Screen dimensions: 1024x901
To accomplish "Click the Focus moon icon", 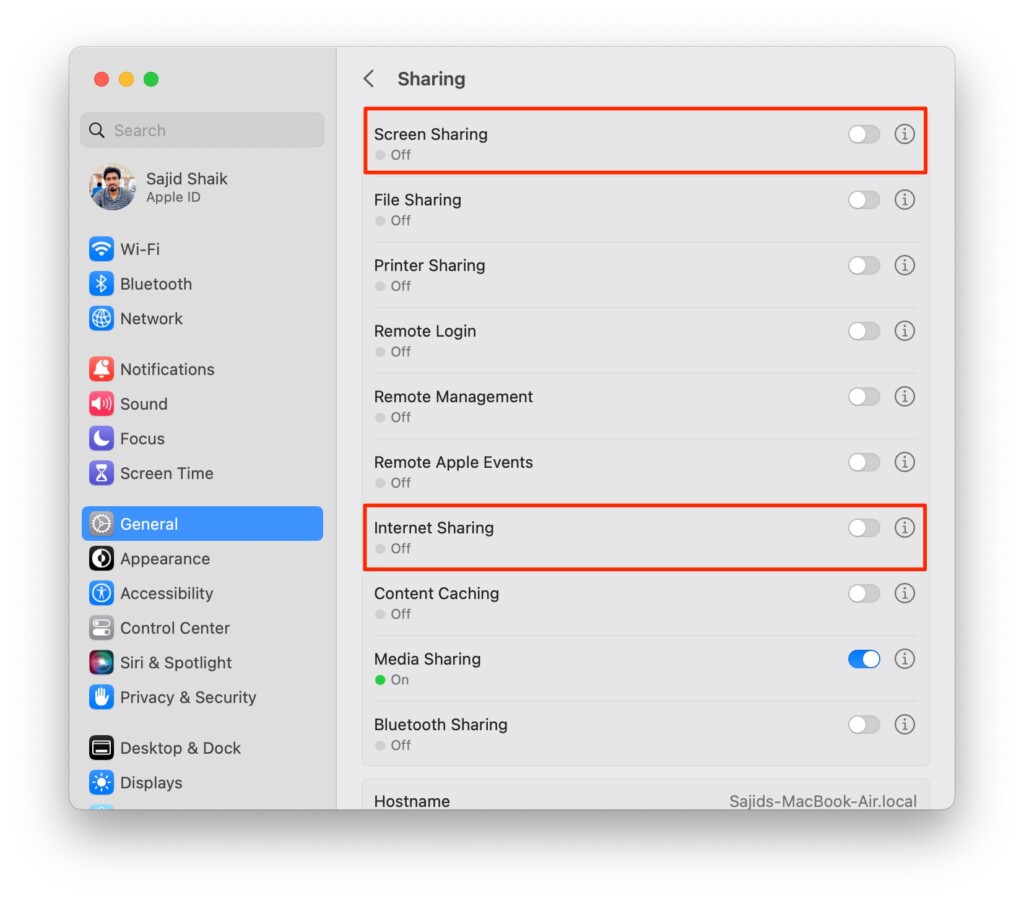I will 101,438.
